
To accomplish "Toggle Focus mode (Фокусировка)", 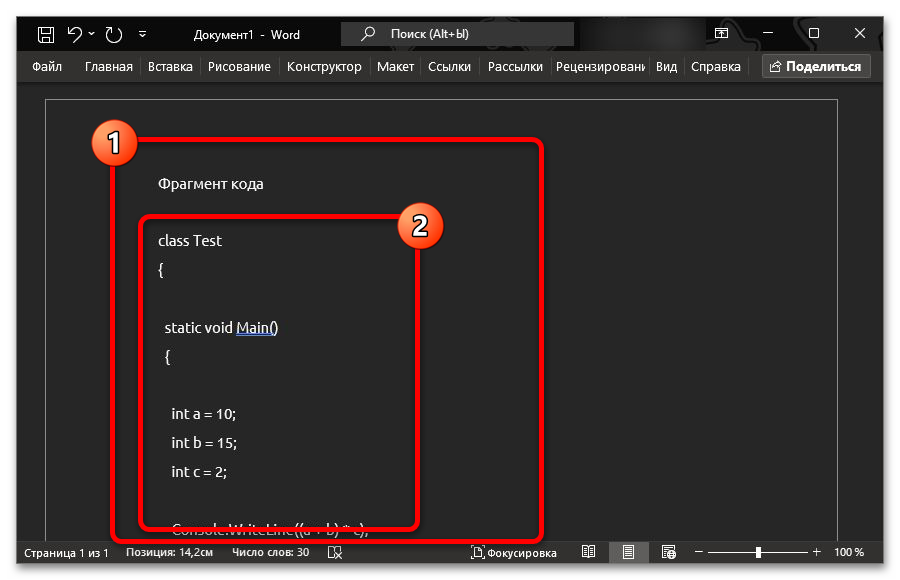I will 514,552.
